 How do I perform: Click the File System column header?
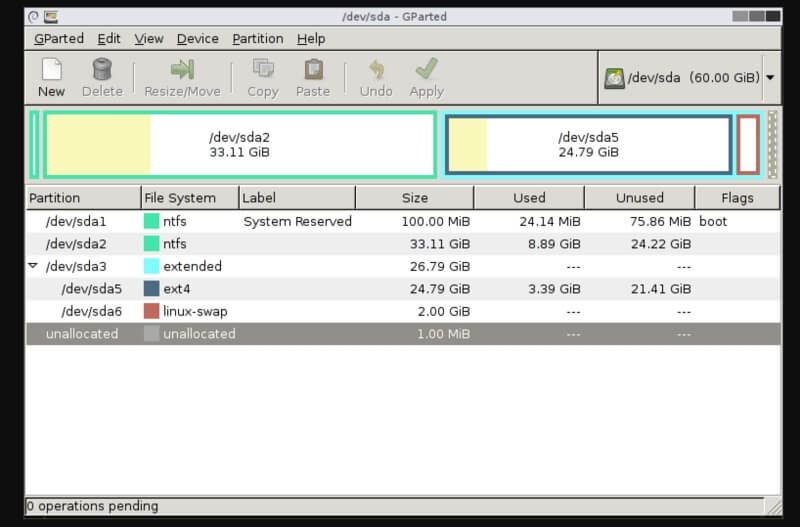tap(179, 198)
